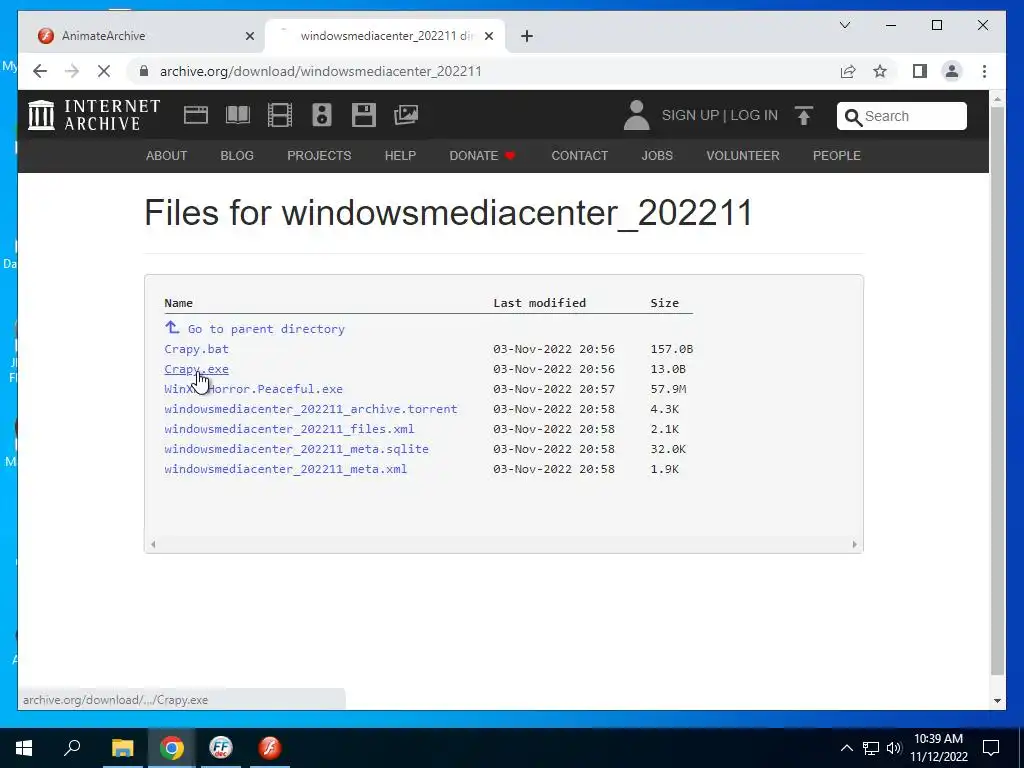Click the share page icon

click(x=848, y=71)
